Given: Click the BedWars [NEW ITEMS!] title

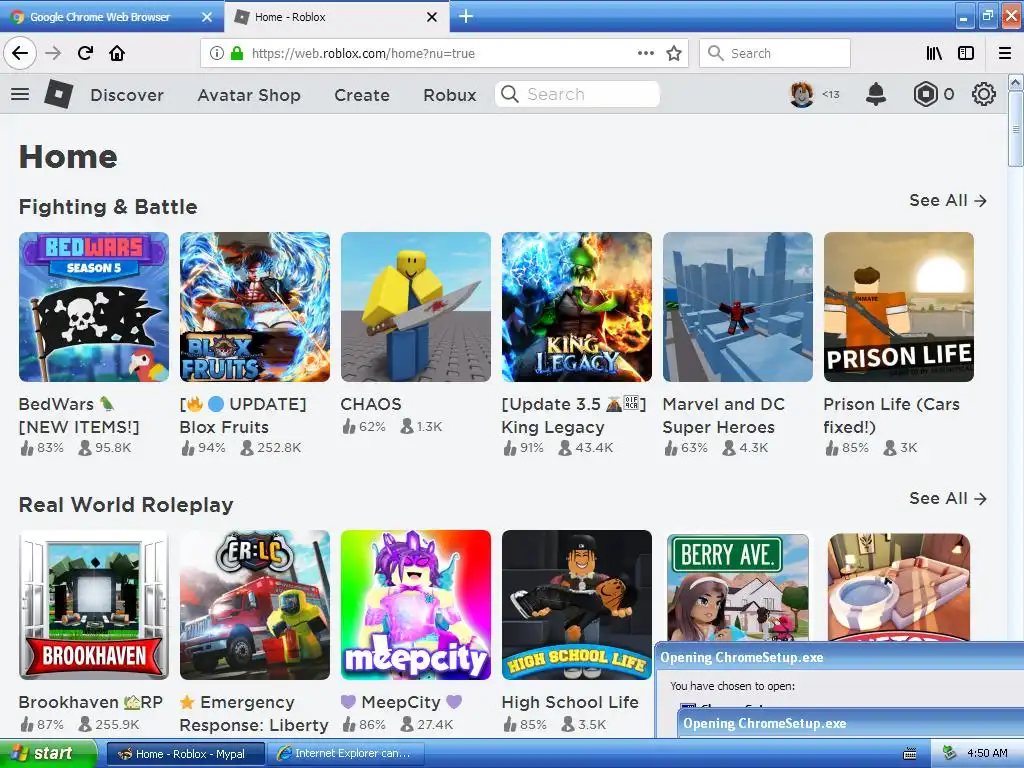Looking at the screenshot, I should pyautogui.click(x=79, y=415).
